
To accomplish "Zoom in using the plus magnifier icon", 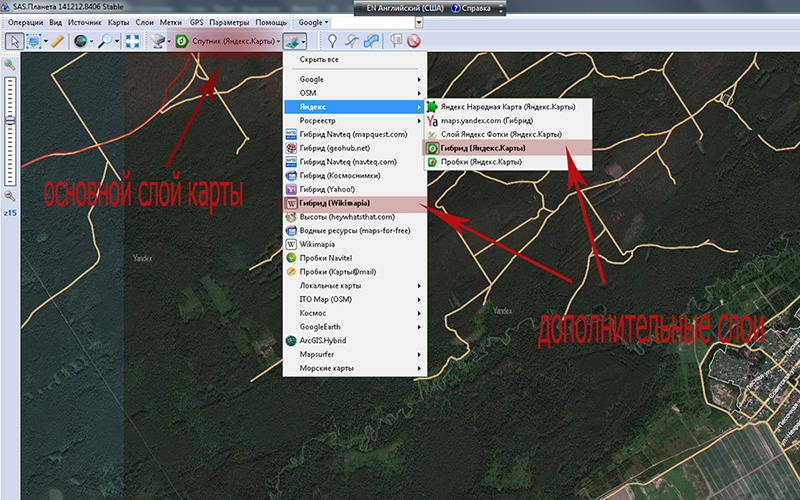I will (10, 65).
